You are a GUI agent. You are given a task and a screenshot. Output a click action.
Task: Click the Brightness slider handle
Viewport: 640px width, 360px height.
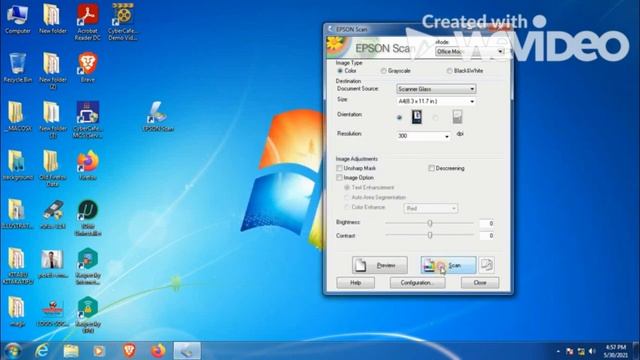coord(430,223)
